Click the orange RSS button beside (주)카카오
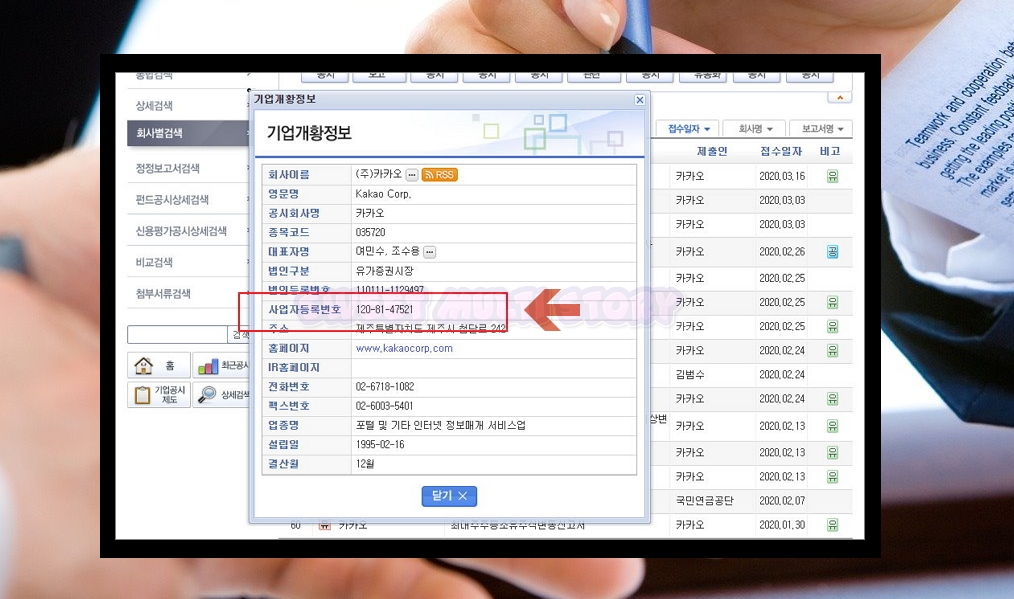Viewport: 1014px width, 599px height. coord(440,175)
